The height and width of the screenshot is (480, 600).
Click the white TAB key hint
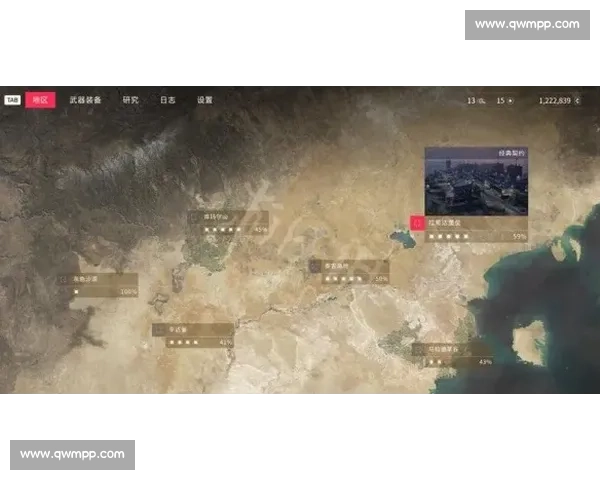12,100
